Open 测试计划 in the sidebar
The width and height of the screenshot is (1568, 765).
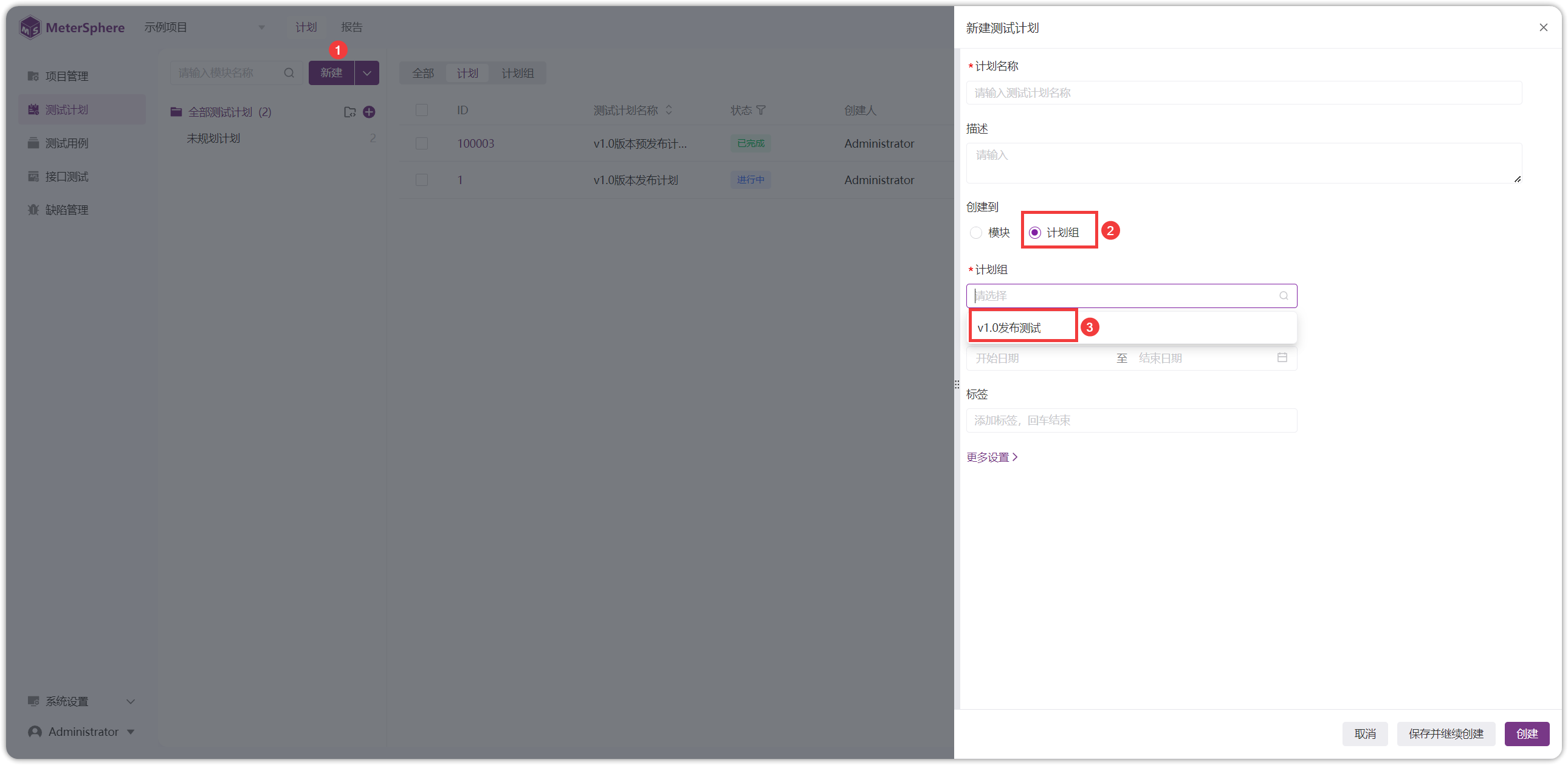[81, 109]
